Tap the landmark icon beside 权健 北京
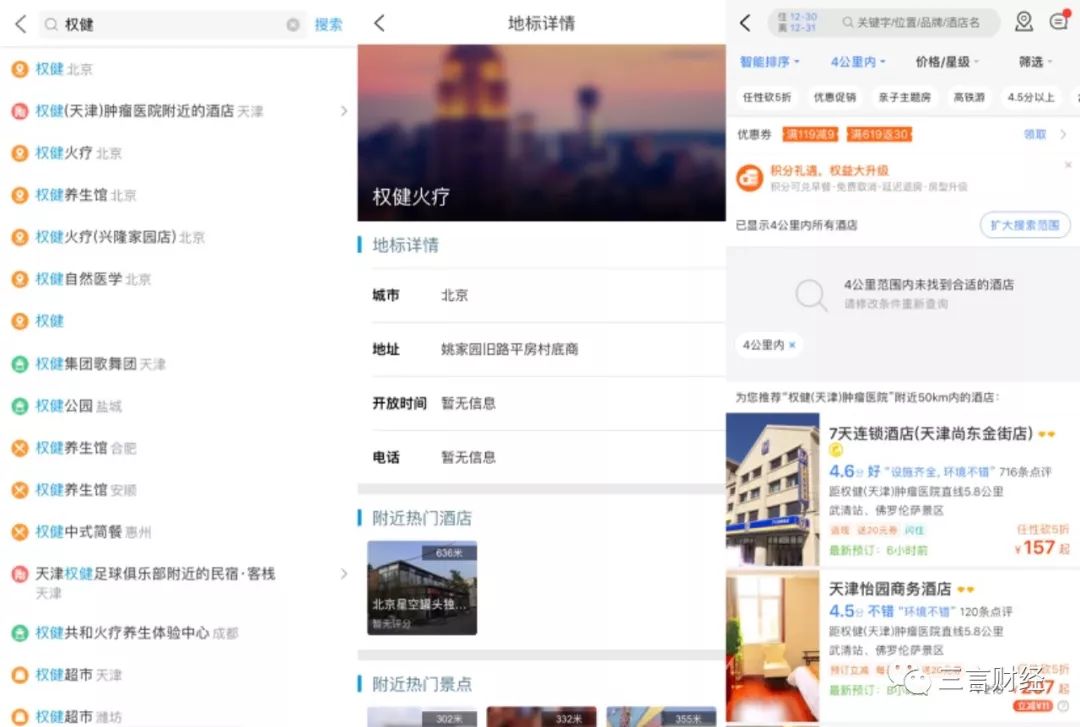The height and width of the screenshot is (727, 1080). tap(20, 69)
